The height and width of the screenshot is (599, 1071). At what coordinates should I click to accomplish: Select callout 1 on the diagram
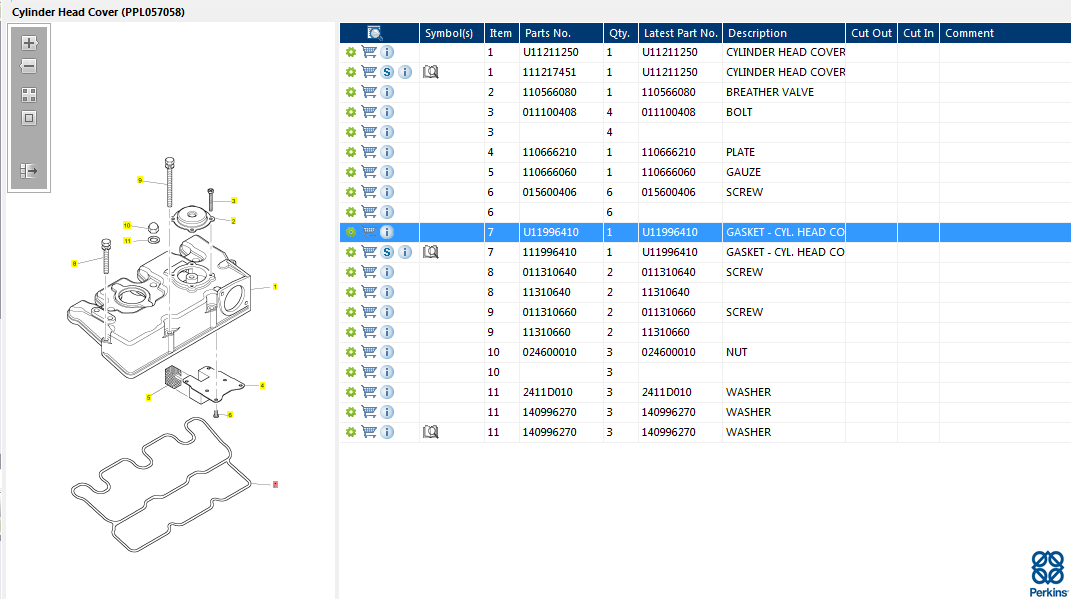275,287
